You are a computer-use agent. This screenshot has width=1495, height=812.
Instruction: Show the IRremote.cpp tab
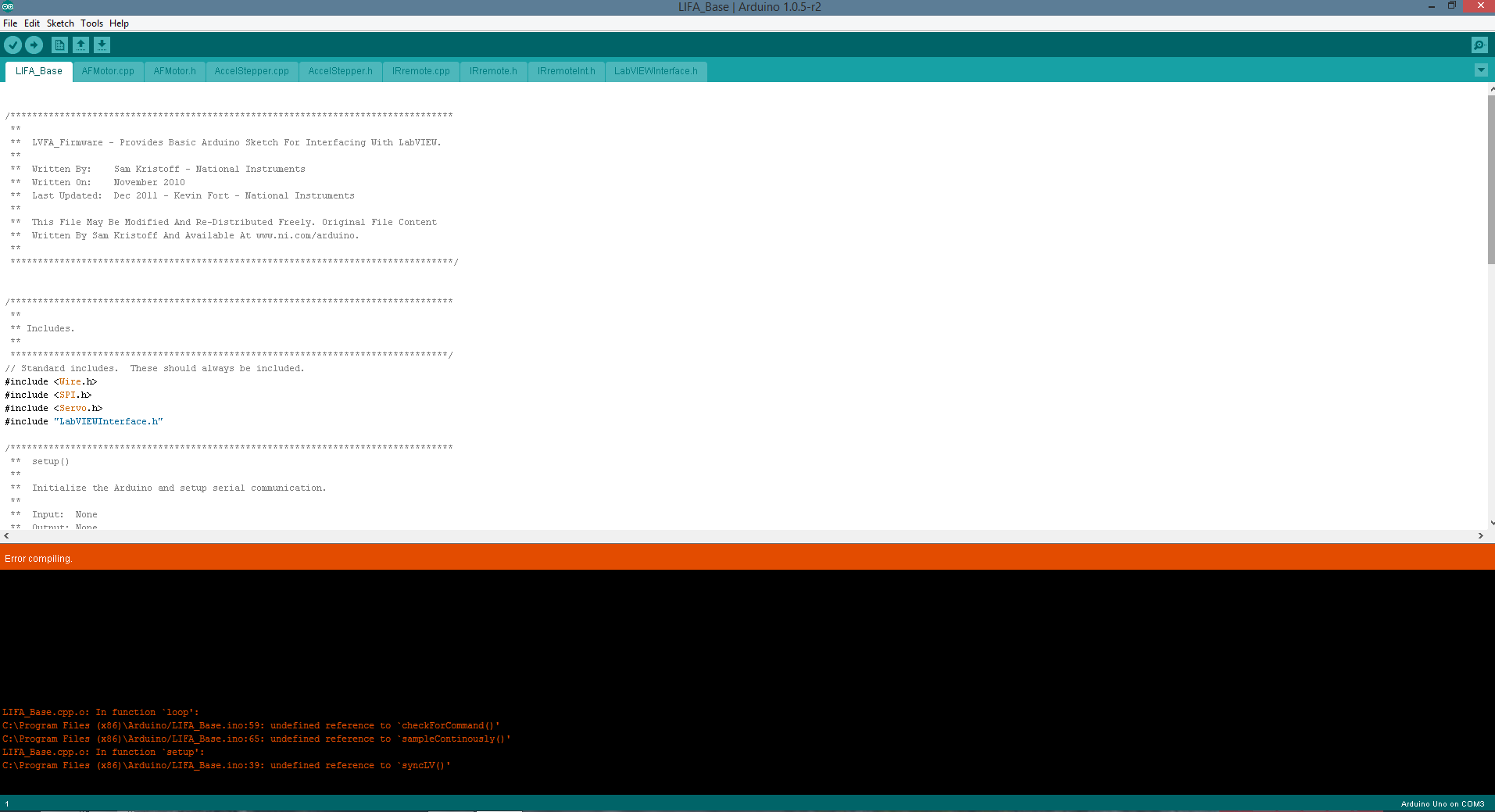421,71
